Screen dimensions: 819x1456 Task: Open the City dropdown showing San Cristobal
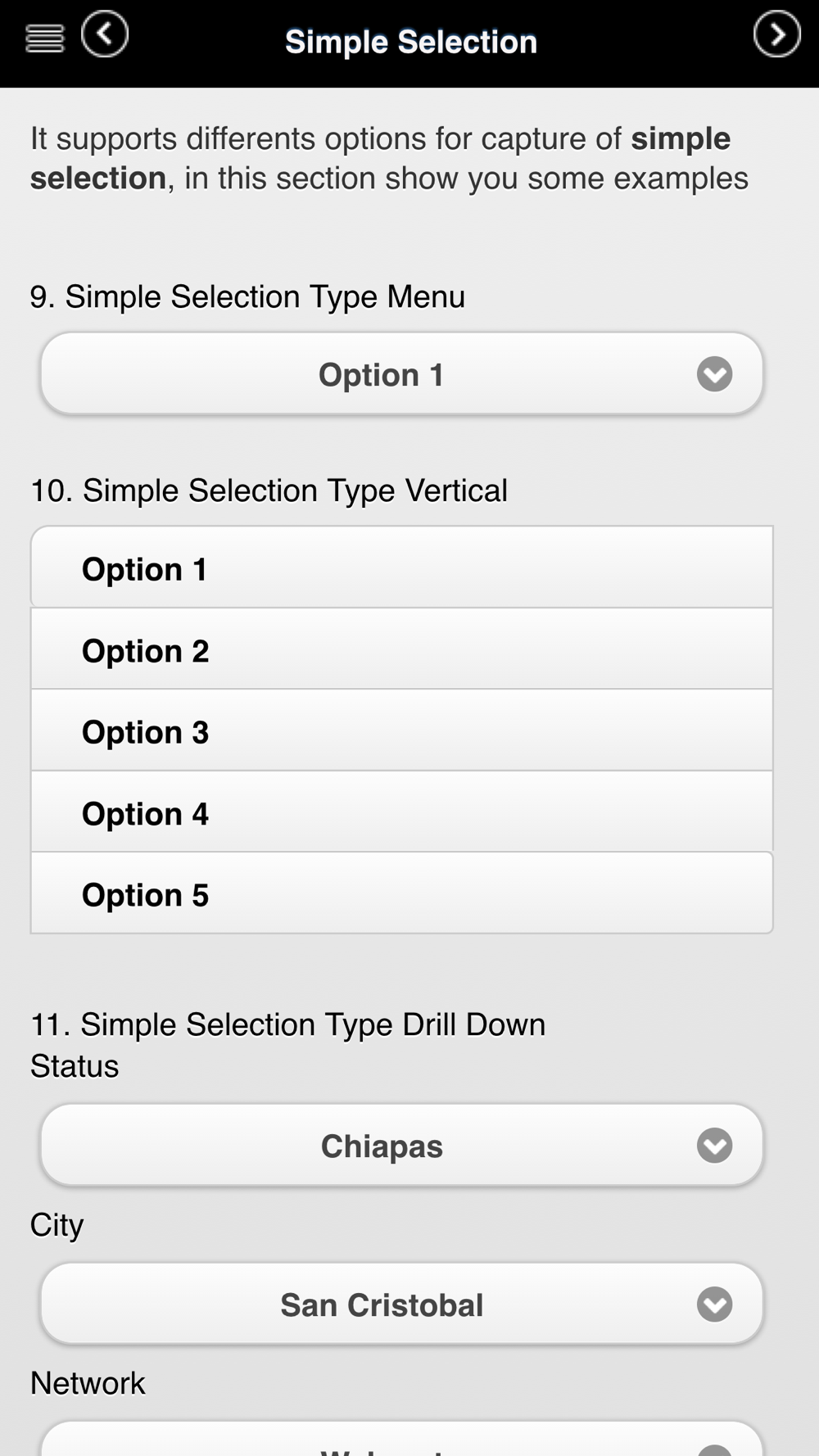tap(402, 1304)
